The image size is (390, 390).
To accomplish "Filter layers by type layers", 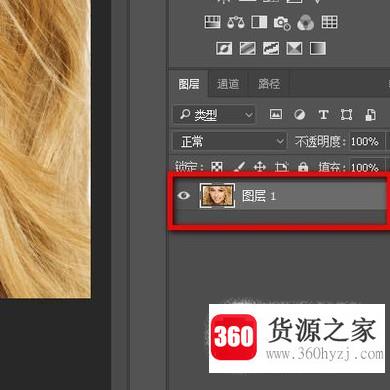I will click(x=323, y=115).
